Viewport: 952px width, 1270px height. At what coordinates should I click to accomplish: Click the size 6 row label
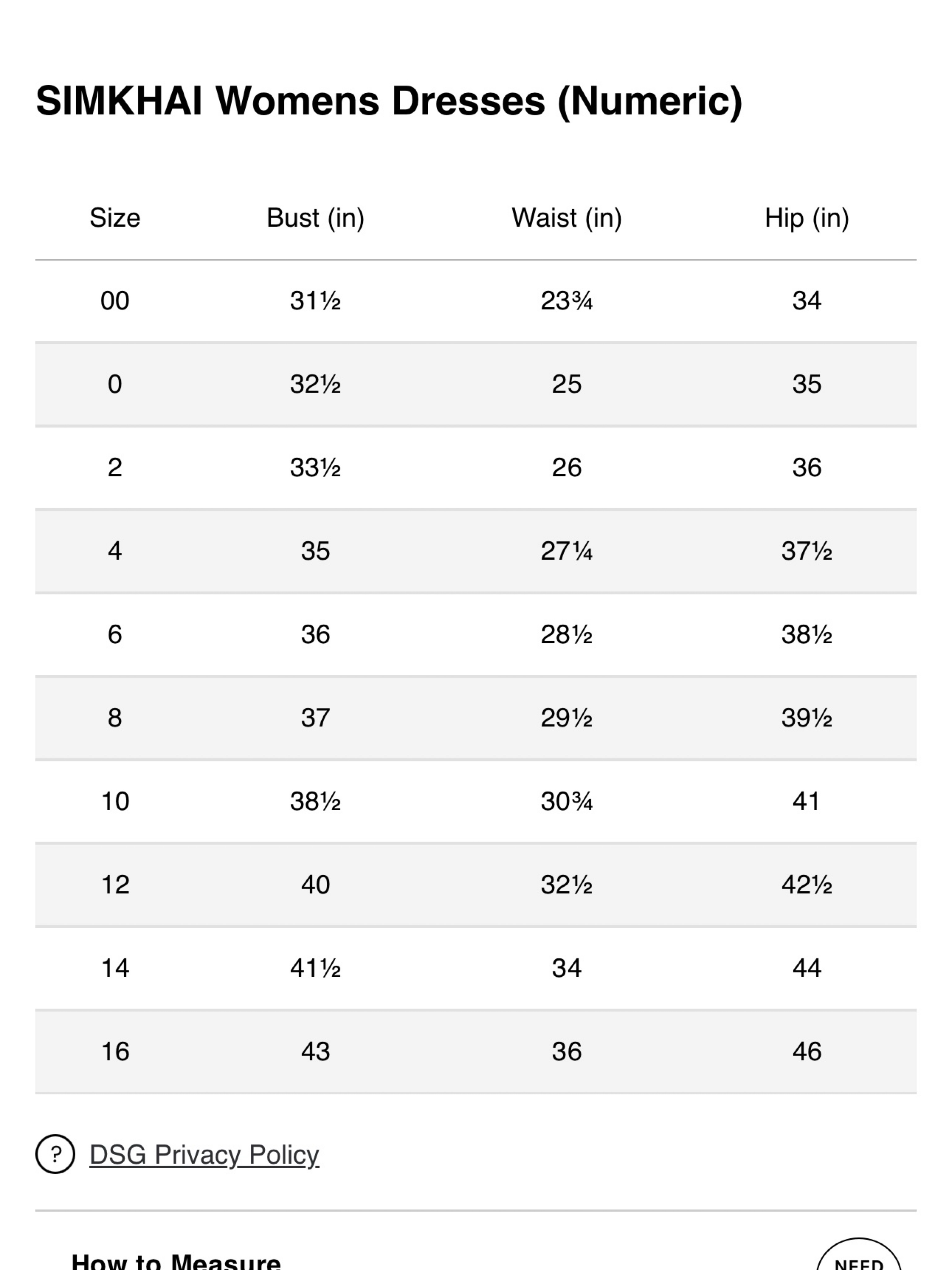[115, 634]
